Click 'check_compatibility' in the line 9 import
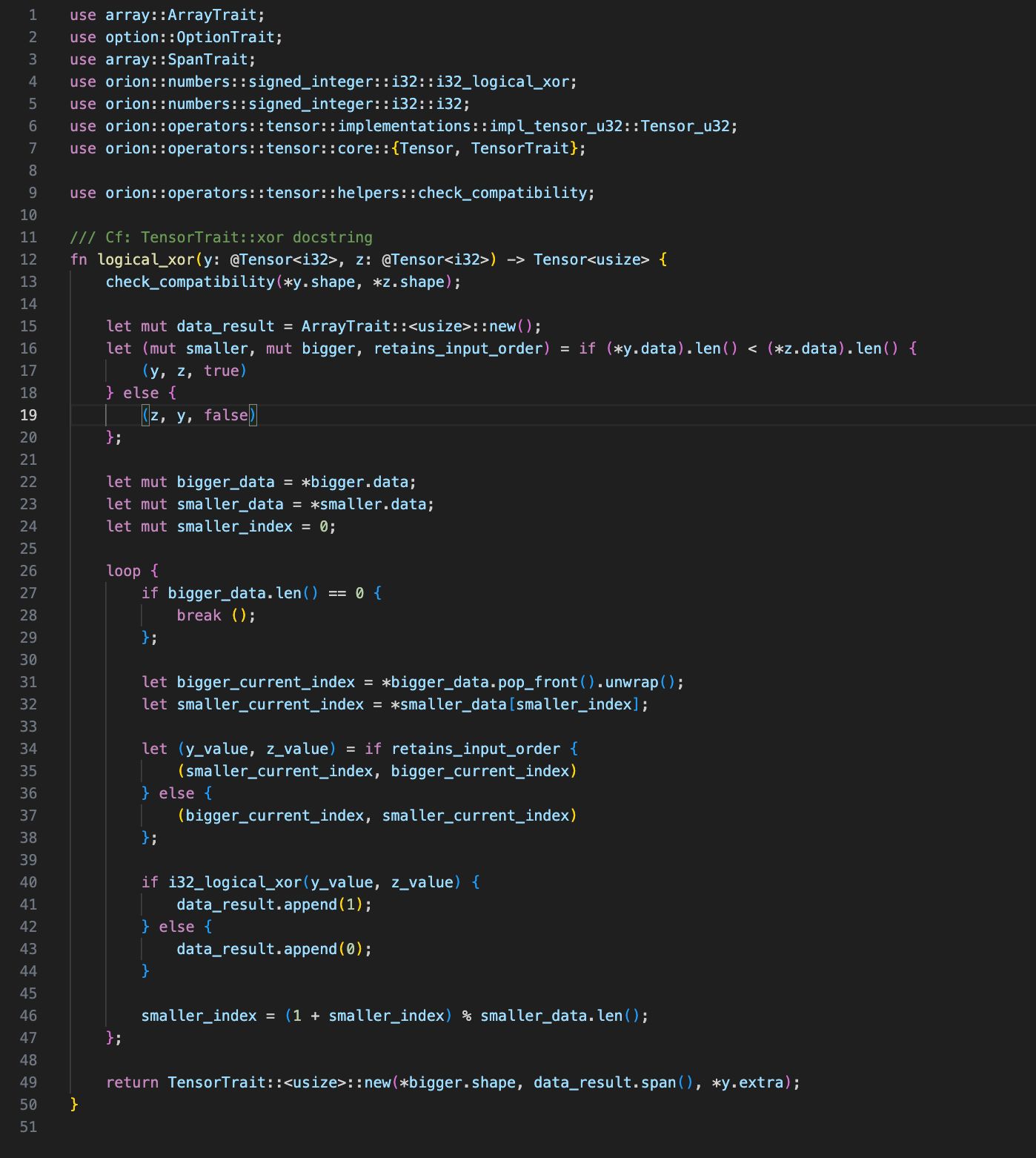This screenshot has height=1158, width=1036. click(502, 193)
